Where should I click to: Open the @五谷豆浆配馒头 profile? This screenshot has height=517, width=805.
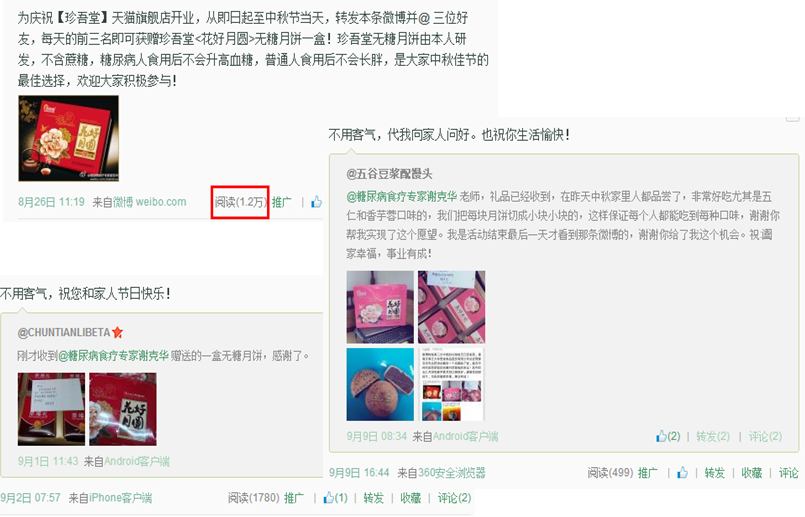click(x=389, y=174)
